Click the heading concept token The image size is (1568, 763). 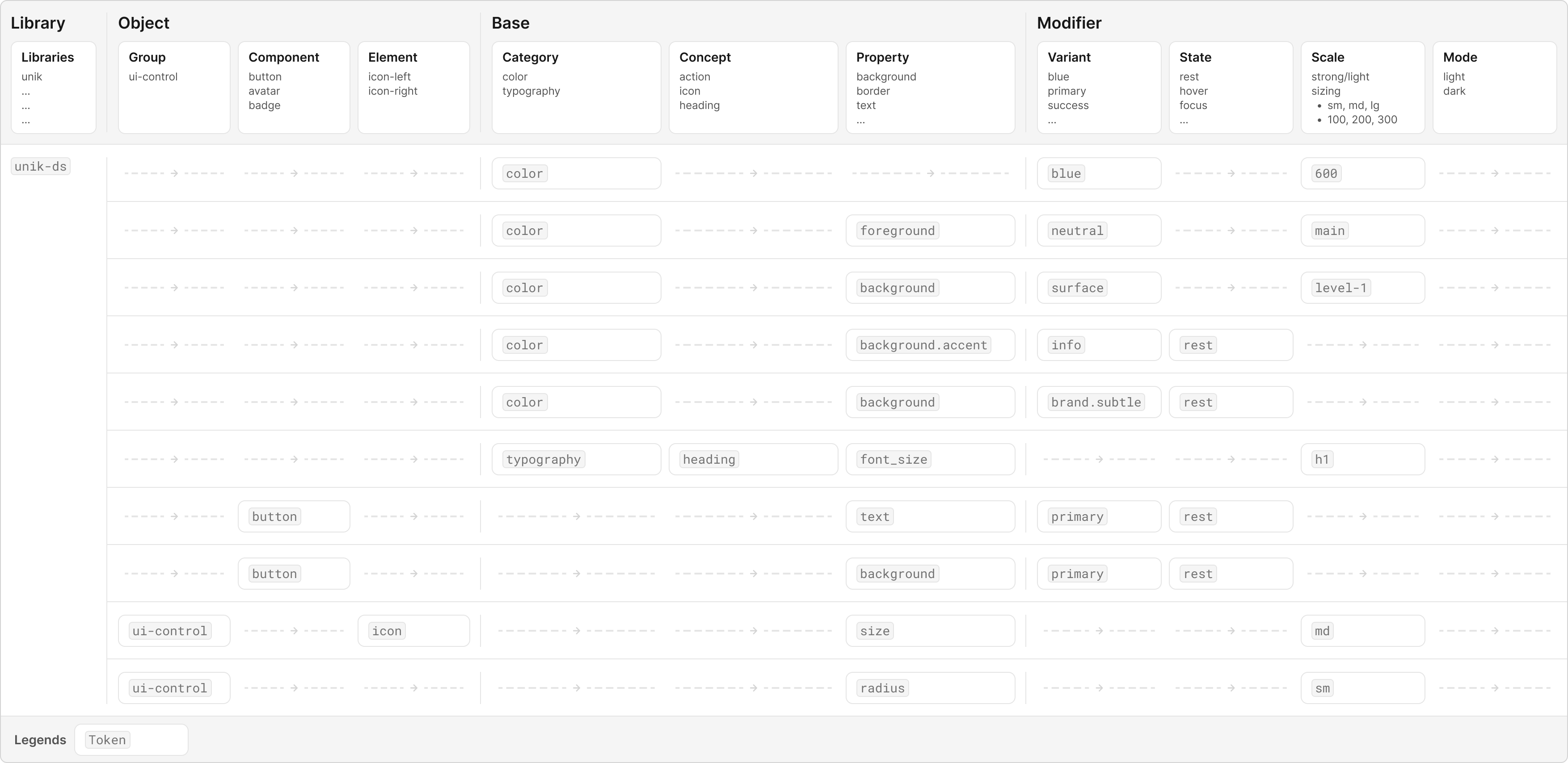pyautogui.click(x=708, y=459)
